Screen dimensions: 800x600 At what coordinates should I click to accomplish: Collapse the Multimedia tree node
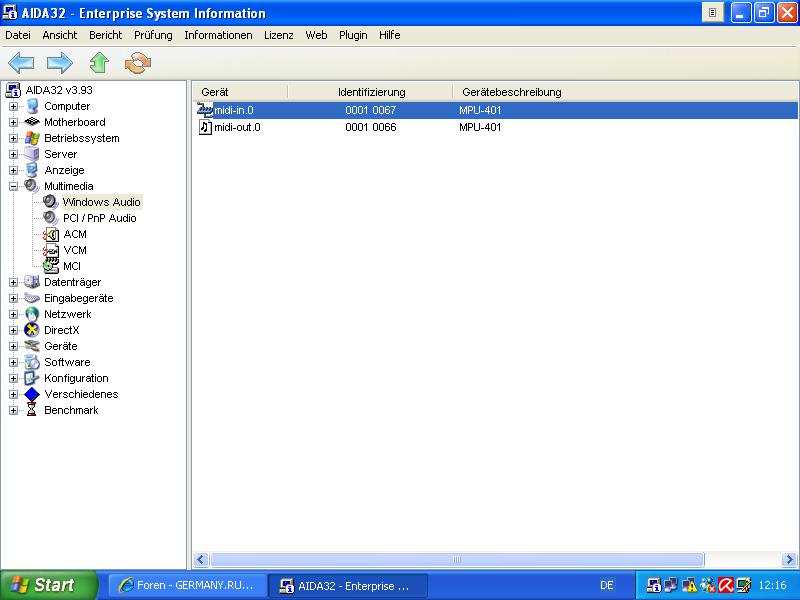click(14, 186)
